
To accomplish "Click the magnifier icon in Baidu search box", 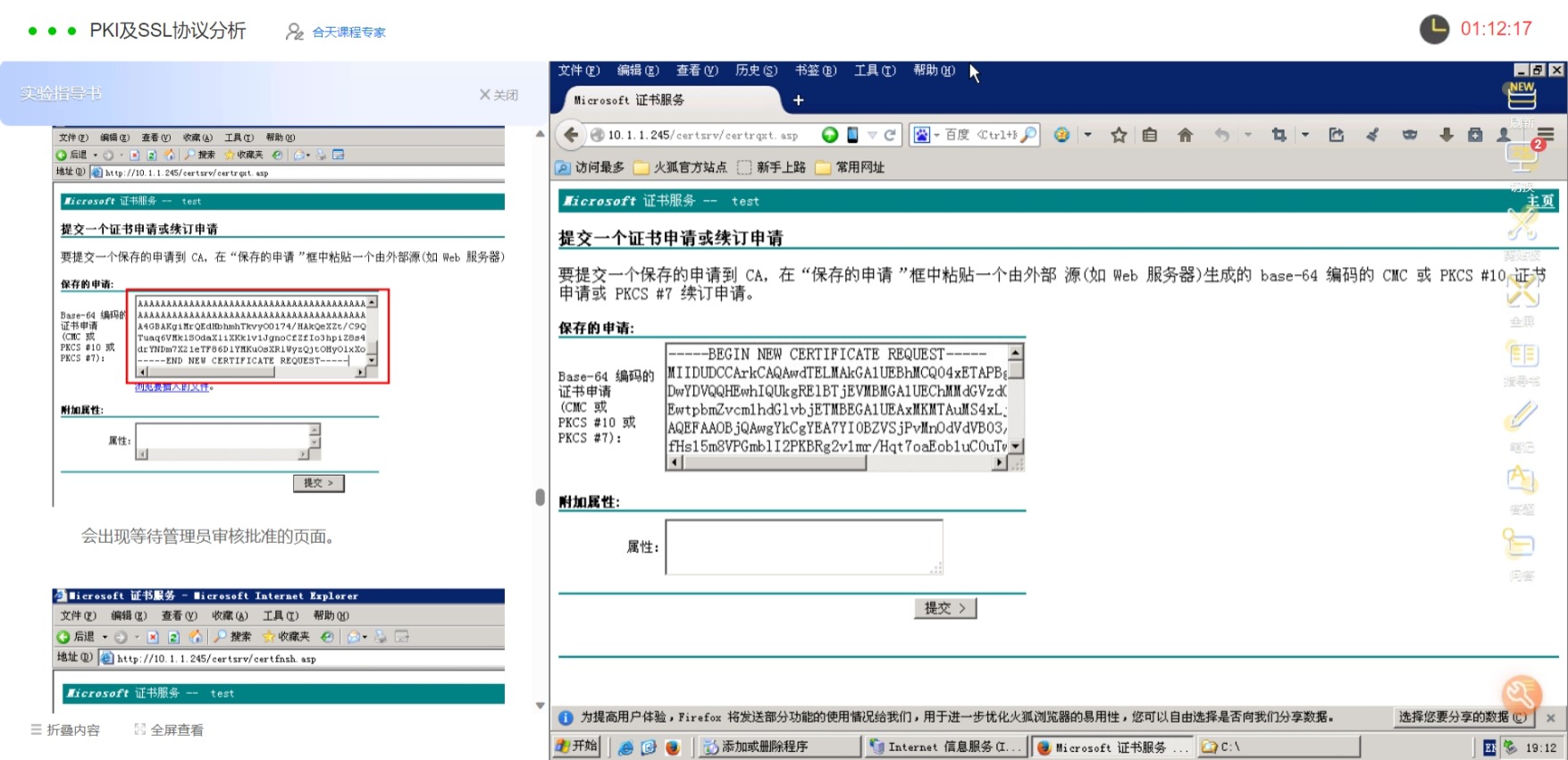I will pyautogui.click(x=1028, y=135).
